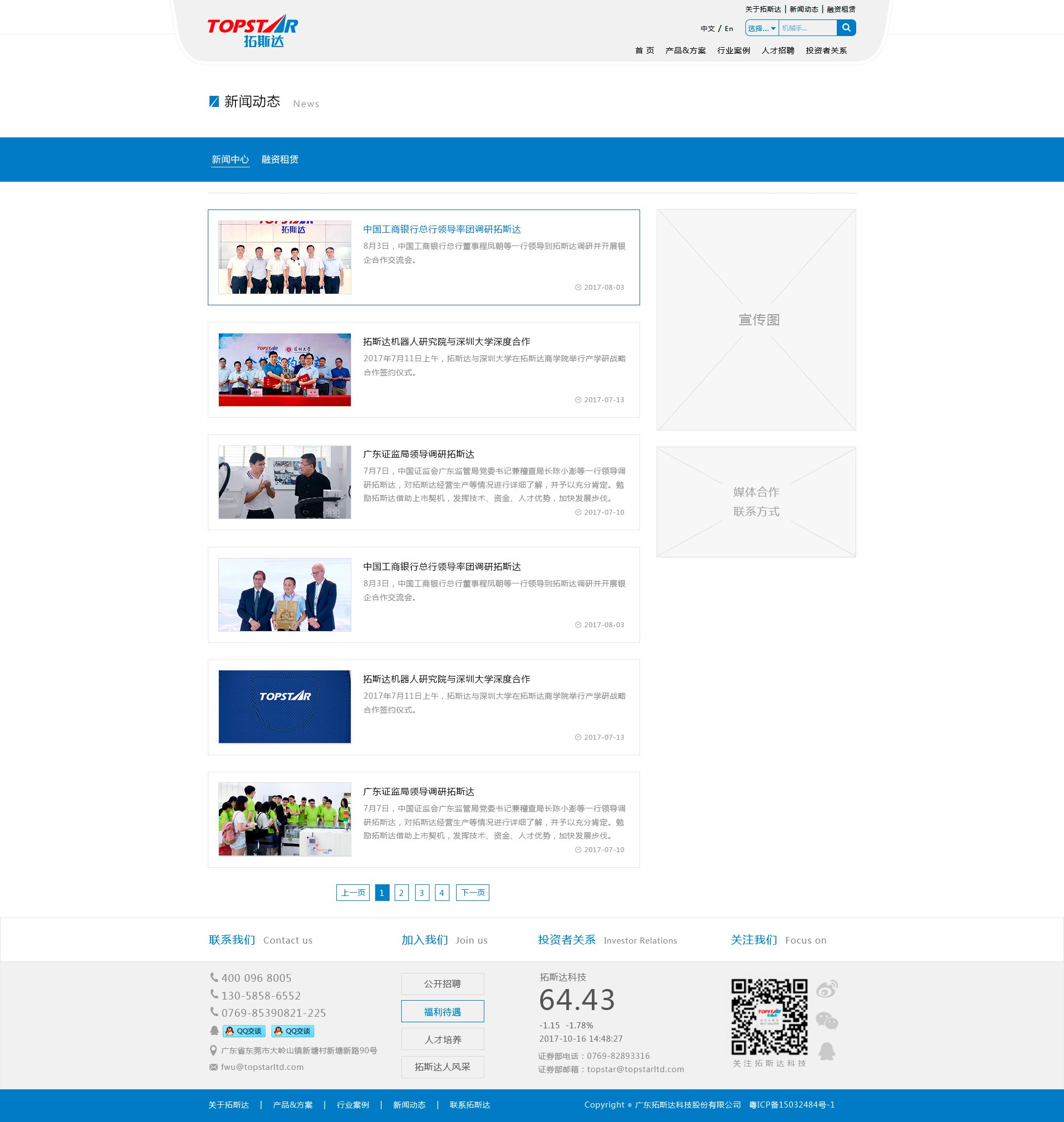Viewport: 1064px width, 1122px height.
Task: Click stock price 64.43
Action: pos(577,1000)
